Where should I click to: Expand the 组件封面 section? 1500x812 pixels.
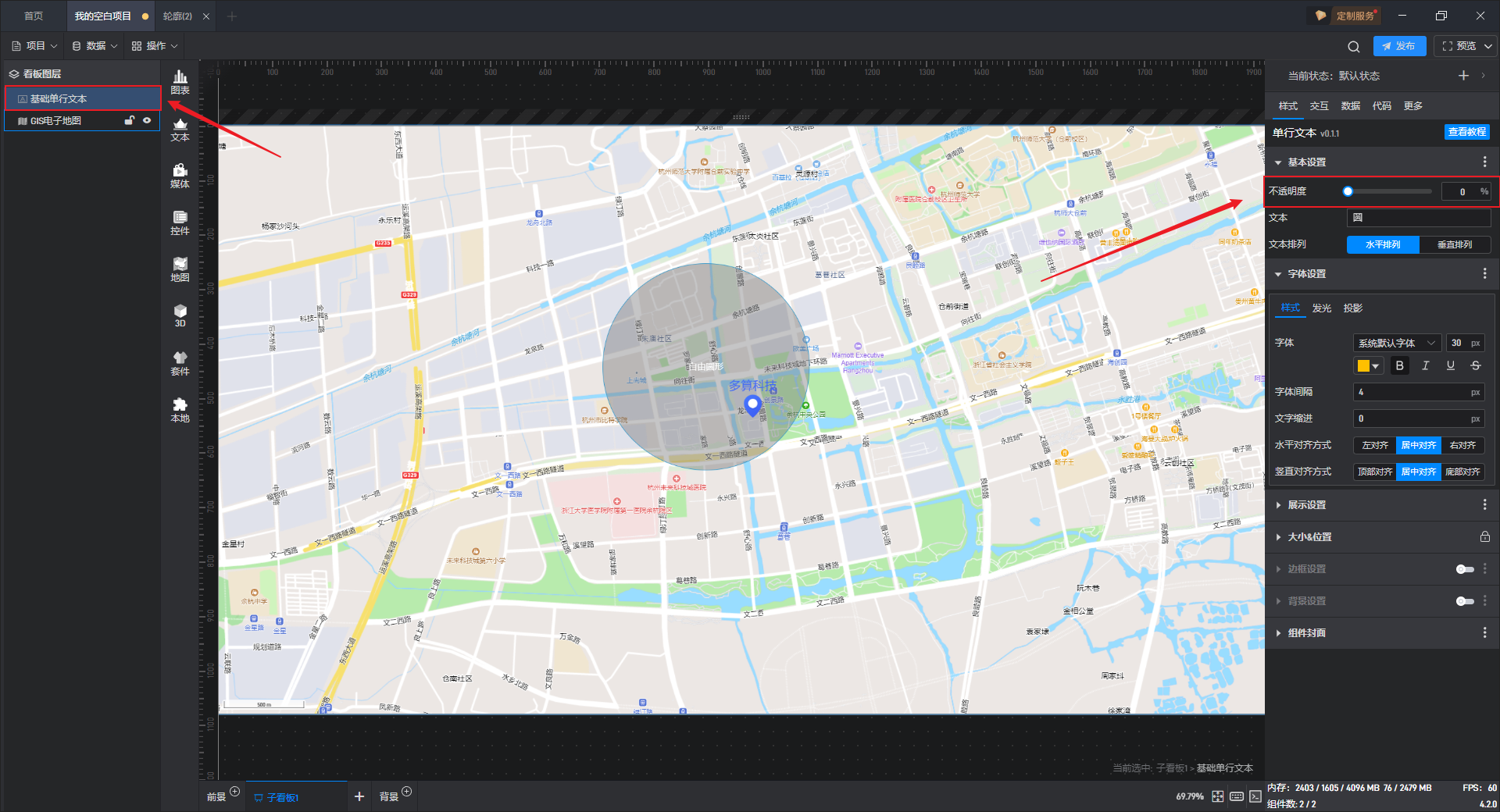coord(1278,633)
